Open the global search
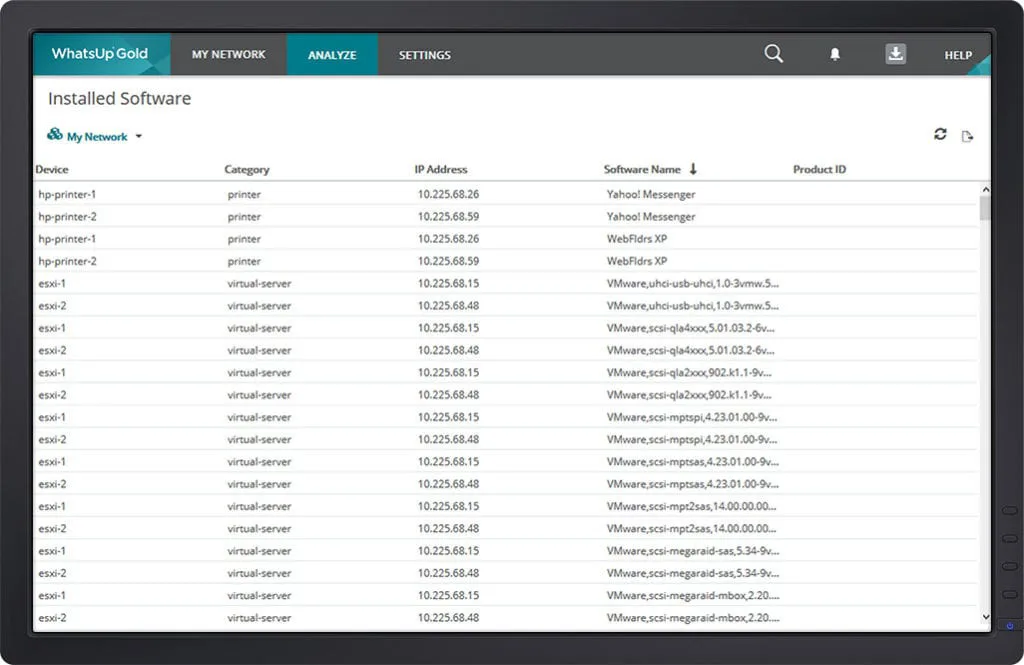 tap(773, 55)
